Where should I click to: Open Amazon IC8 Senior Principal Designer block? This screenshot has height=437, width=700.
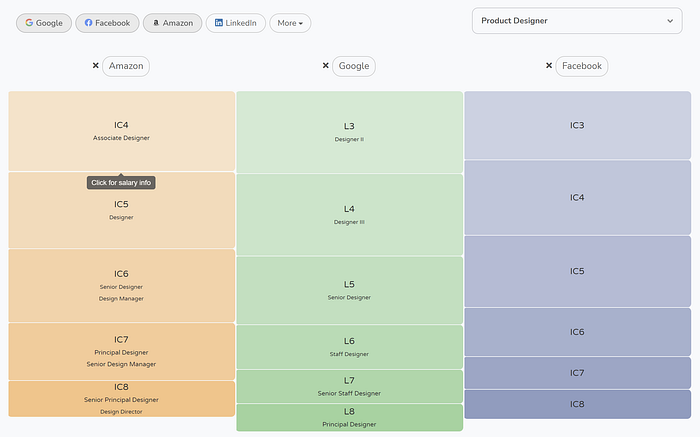pos(121,399)
